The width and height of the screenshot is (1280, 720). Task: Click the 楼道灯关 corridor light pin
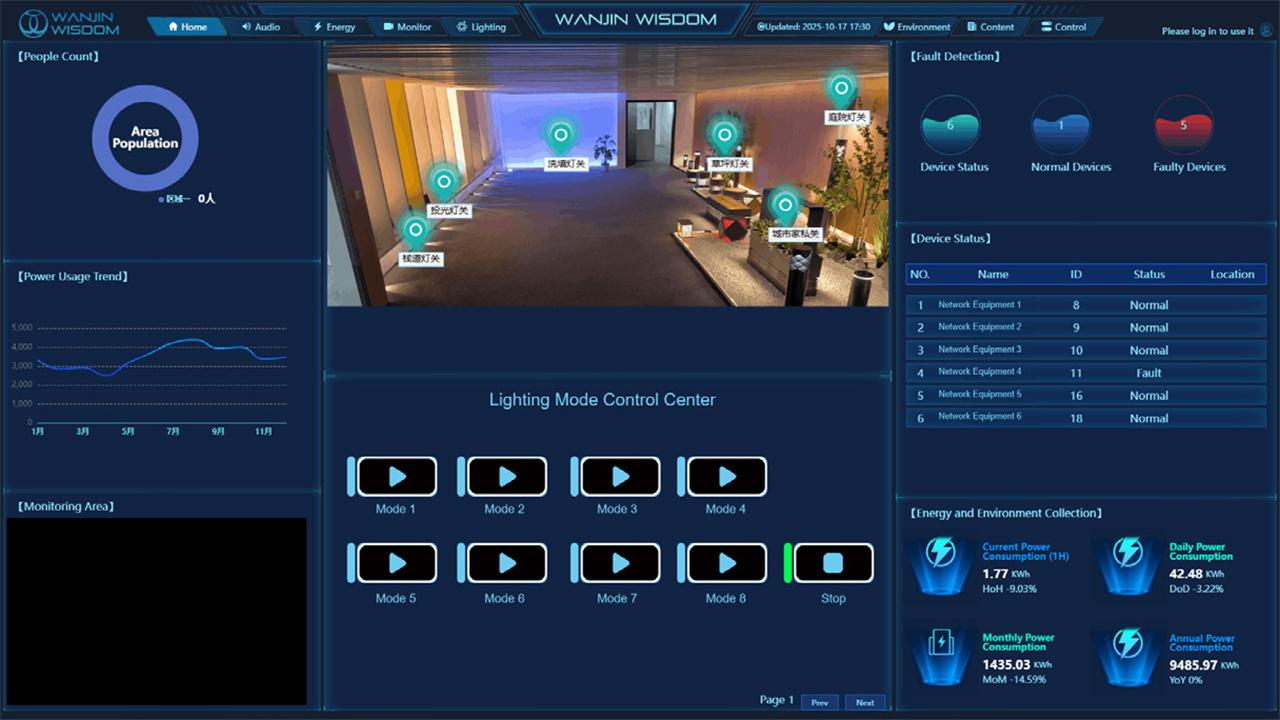[415, 230]
